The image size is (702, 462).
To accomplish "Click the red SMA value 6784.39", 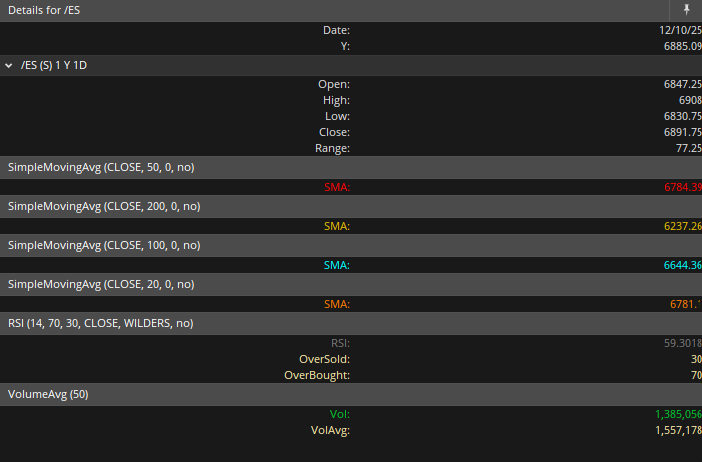I will (682, 187).
